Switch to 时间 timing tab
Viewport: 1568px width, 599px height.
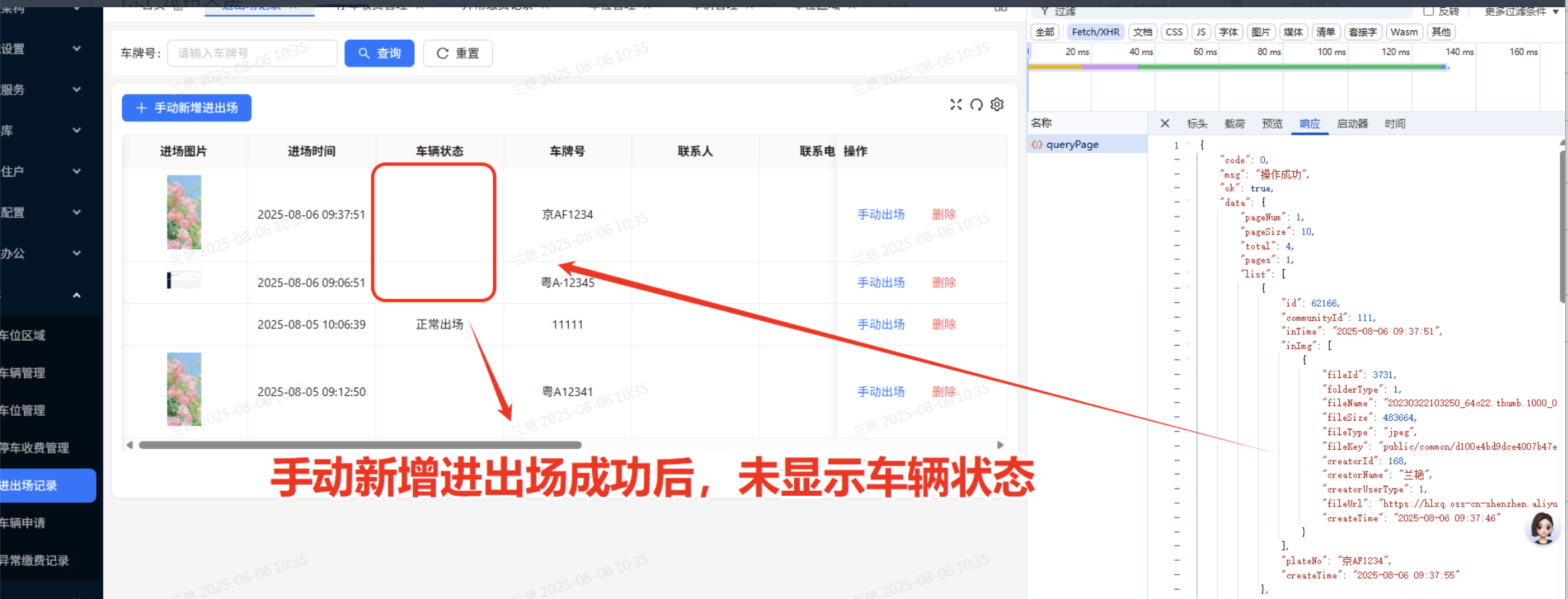pyautogui.click(x=1395, y=123)
